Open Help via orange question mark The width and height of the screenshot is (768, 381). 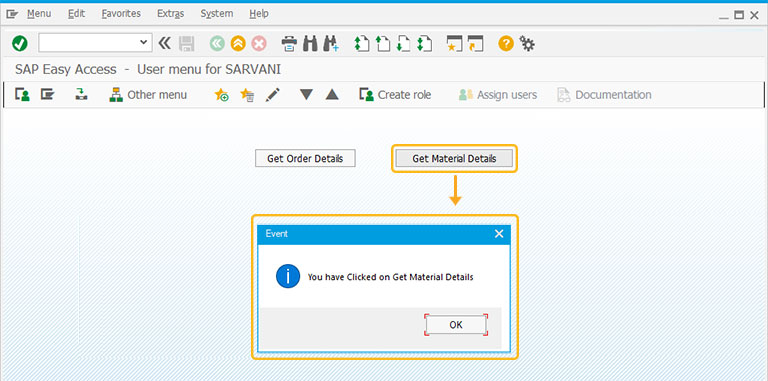point(506,44)
